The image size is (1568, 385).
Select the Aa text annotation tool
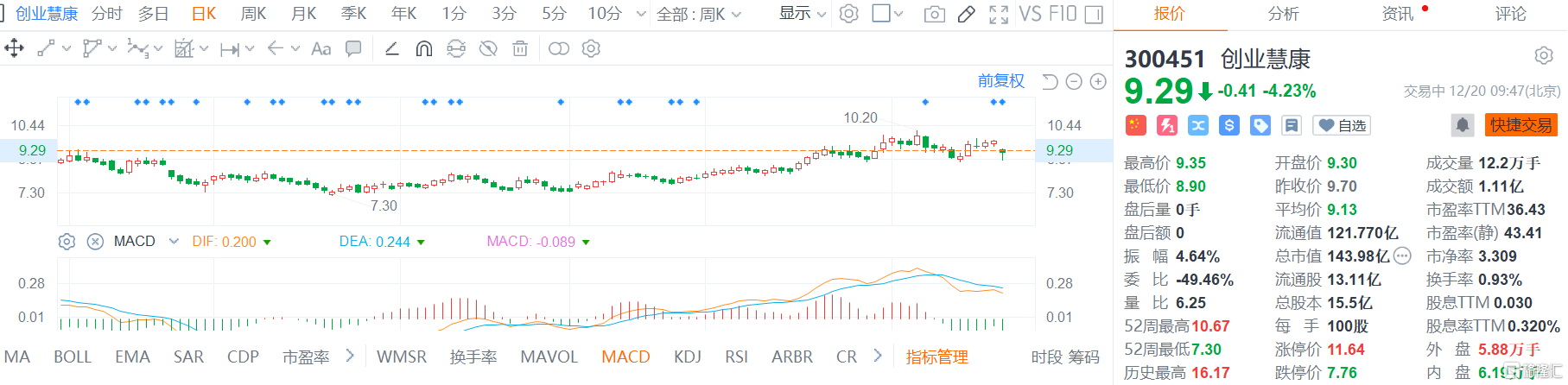coord(321,49)
